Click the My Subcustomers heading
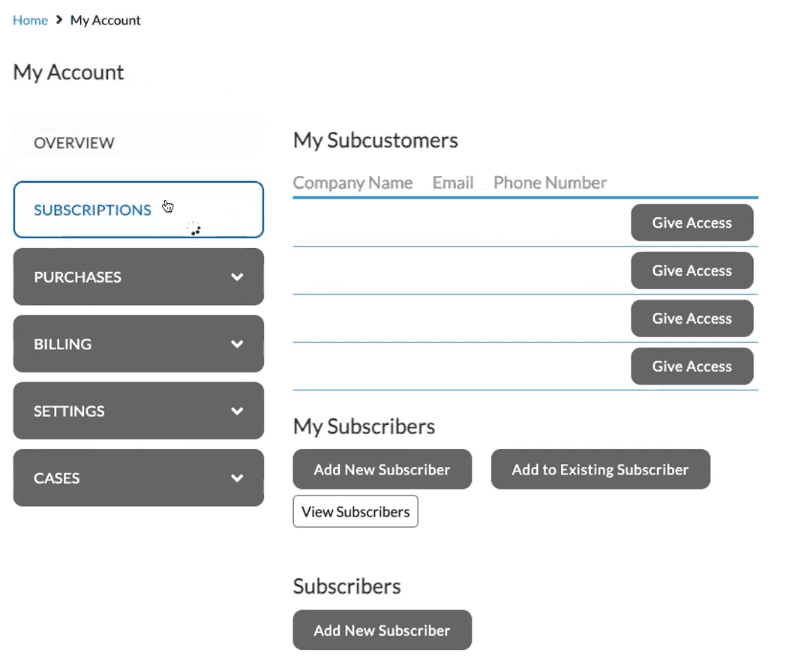This screenshot has height=668, width=801. 375,140
